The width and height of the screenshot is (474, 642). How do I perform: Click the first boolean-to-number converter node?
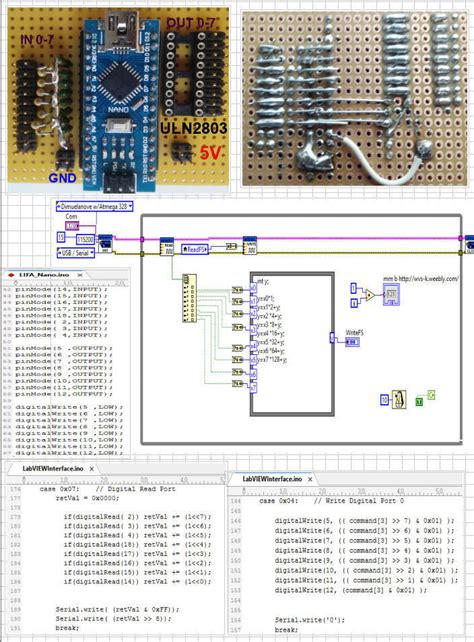click(237, 289)
